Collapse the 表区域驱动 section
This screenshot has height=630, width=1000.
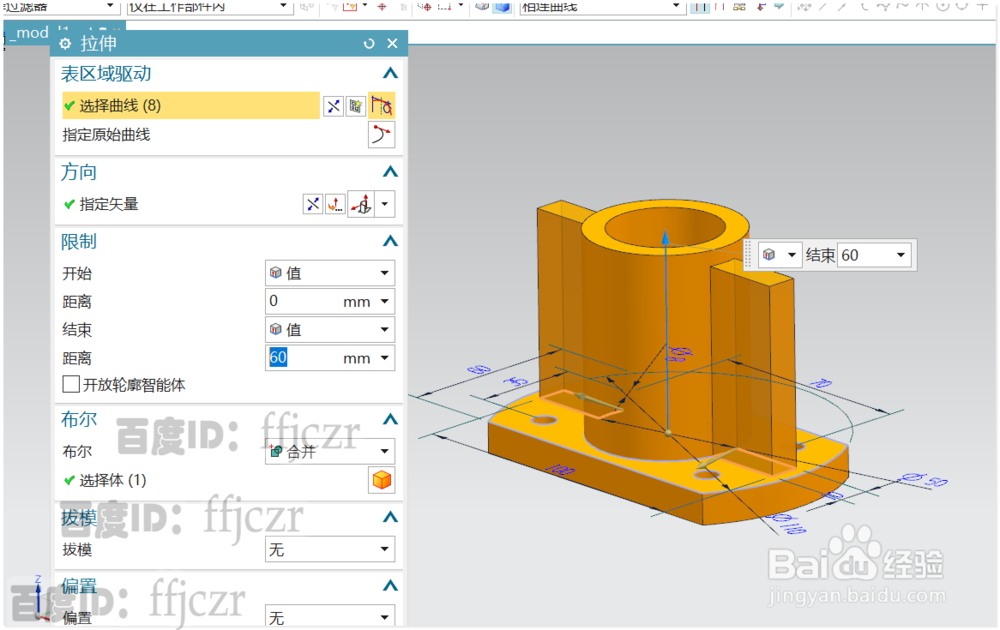390,73
